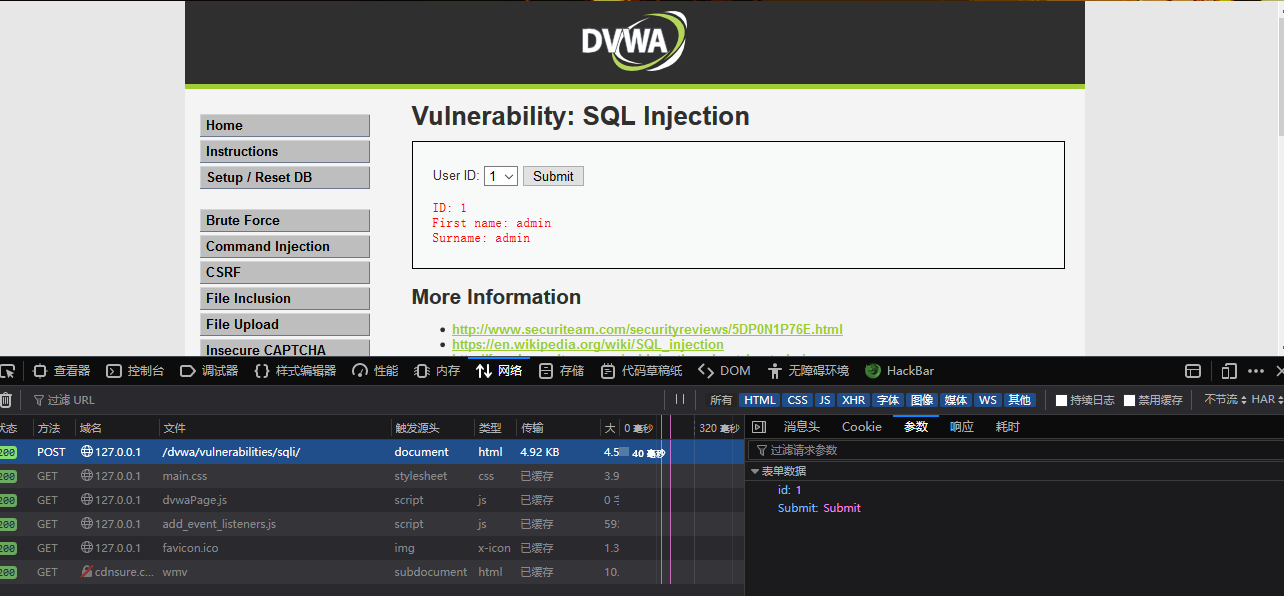Toggle the 其他 request filter
This screenshot has height=596, width=1284.
1019,400
